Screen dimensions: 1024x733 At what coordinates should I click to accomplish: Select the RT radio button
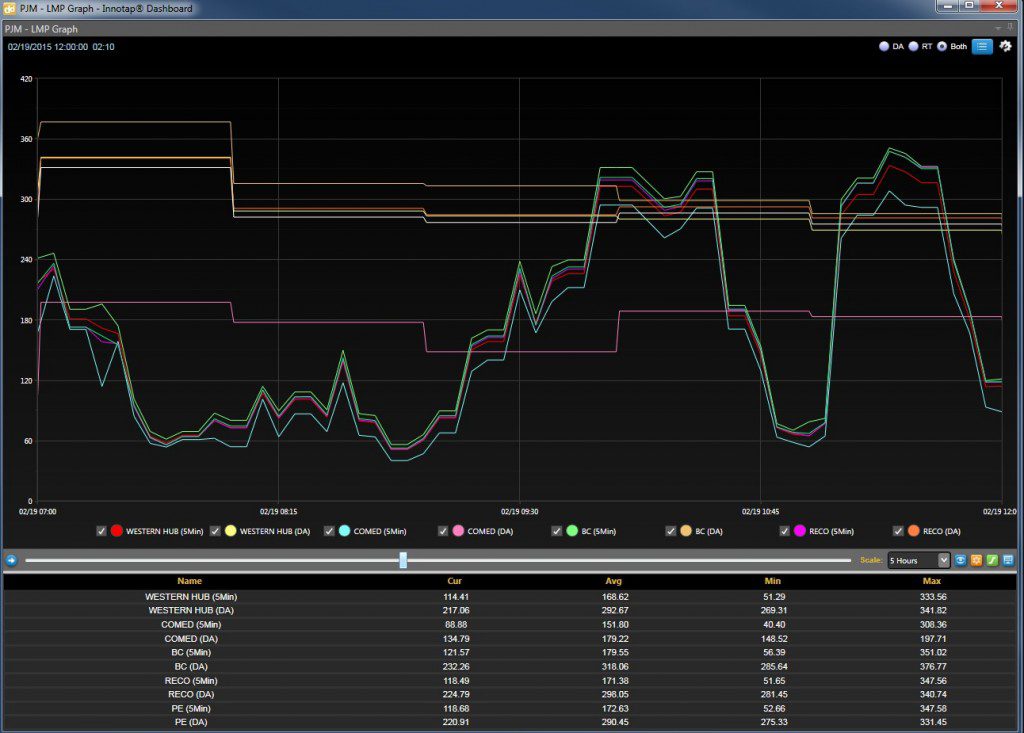914,46
